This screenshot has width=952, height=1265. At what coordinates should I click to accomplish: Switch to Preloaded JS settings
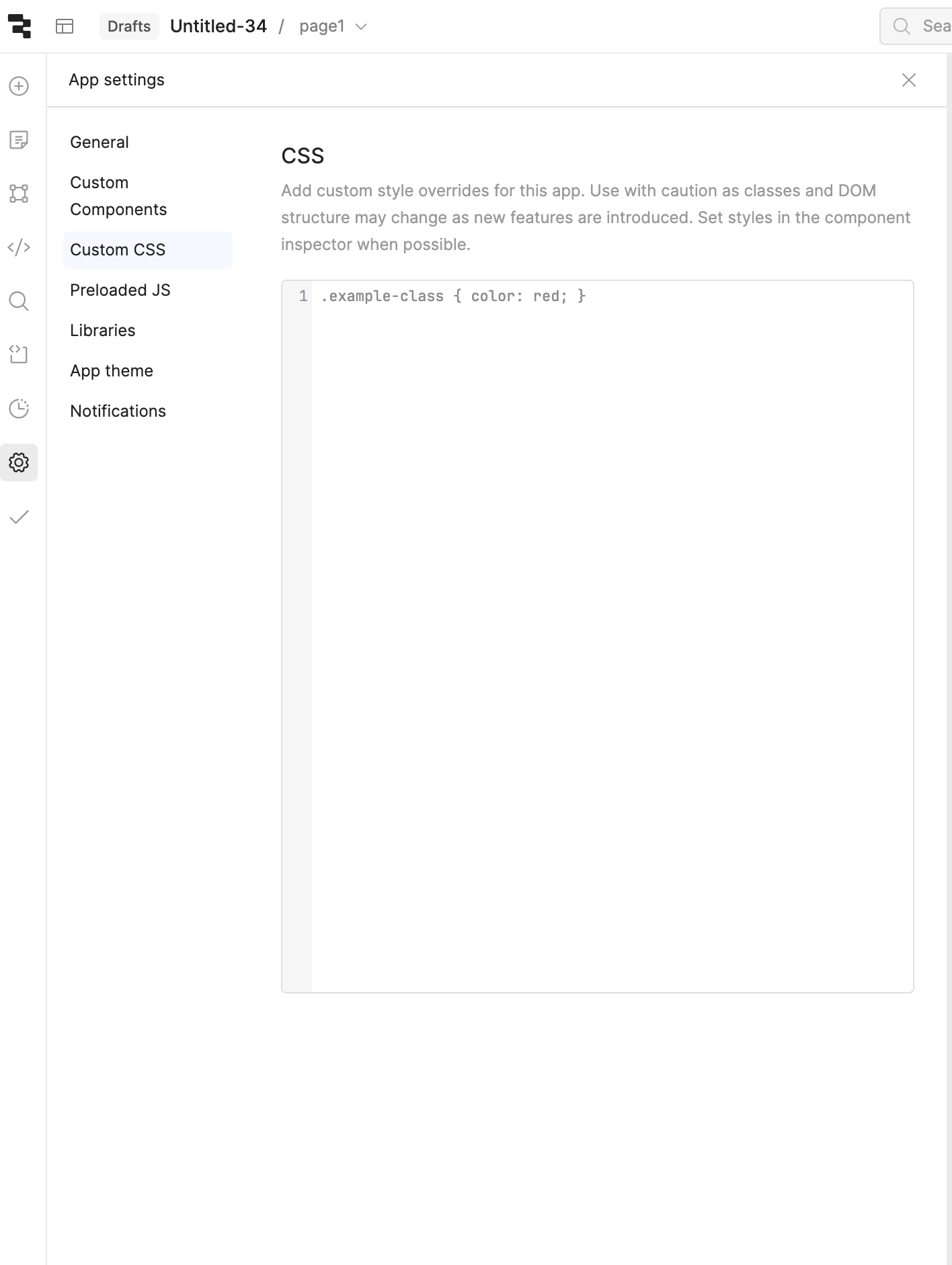[x=120, y=290]
